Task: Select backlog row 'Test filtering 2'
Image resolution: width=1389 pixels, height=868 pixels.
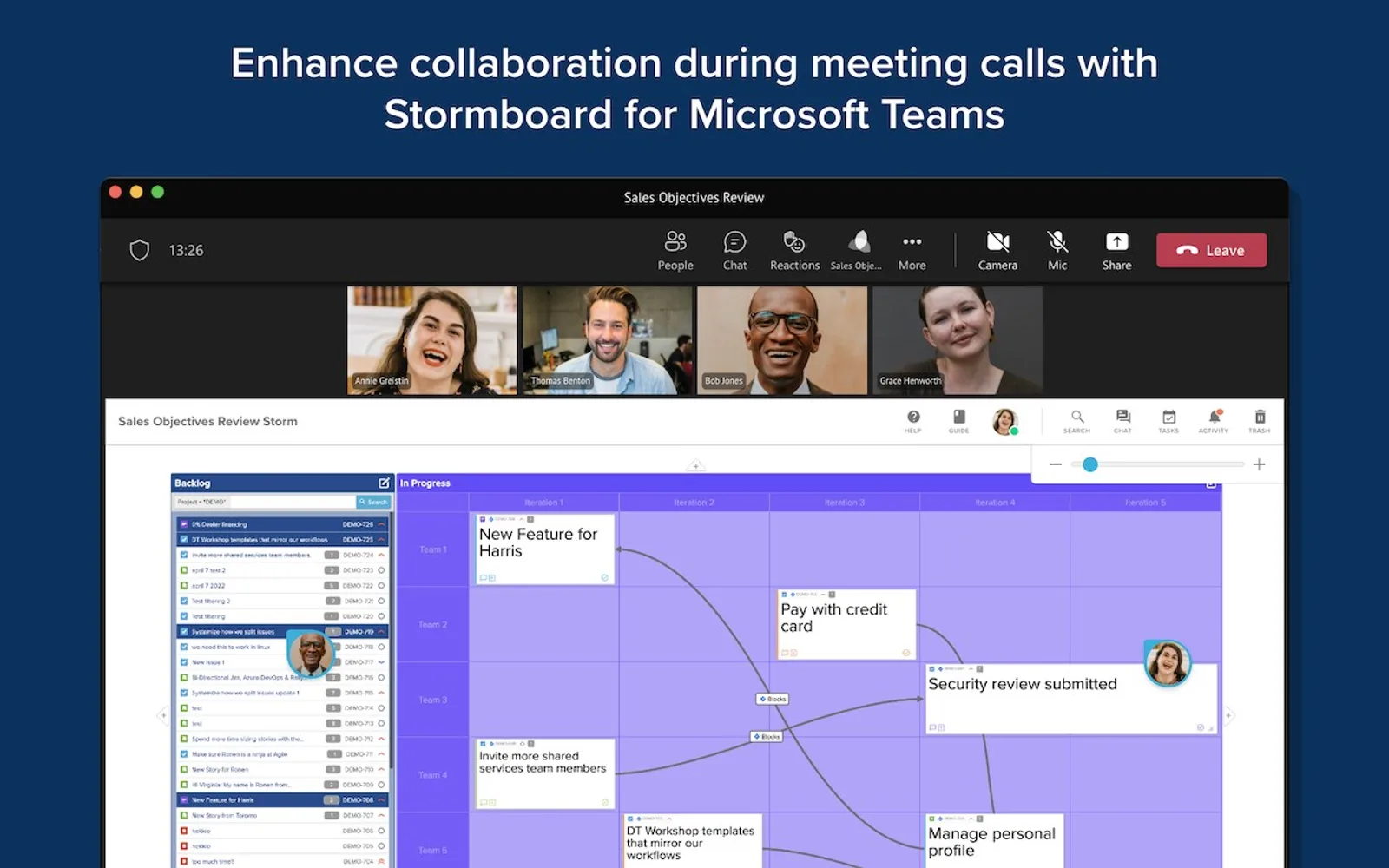Action: tap(282, 601)
